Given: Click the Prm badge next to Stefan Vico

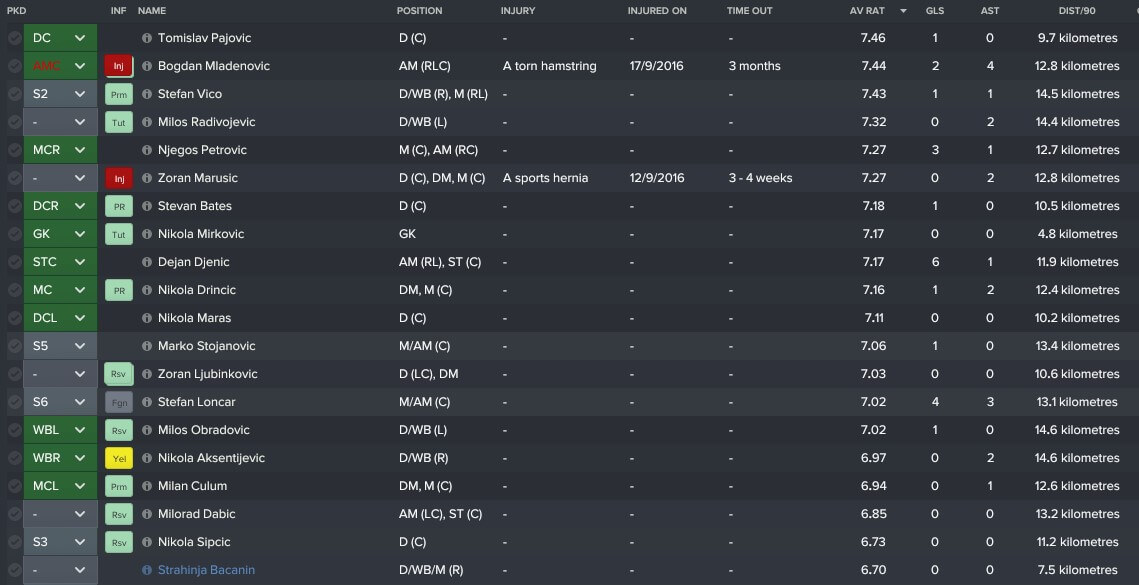Looking at the screenshot, I should click(118, 94).
